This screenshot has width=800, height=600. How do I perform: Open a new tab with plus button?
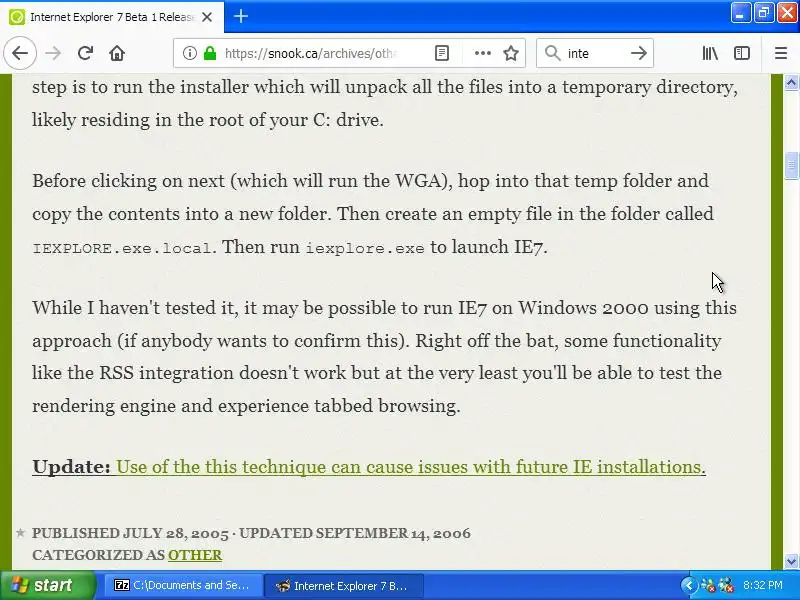pyautogui.click(x=241, y=16)
